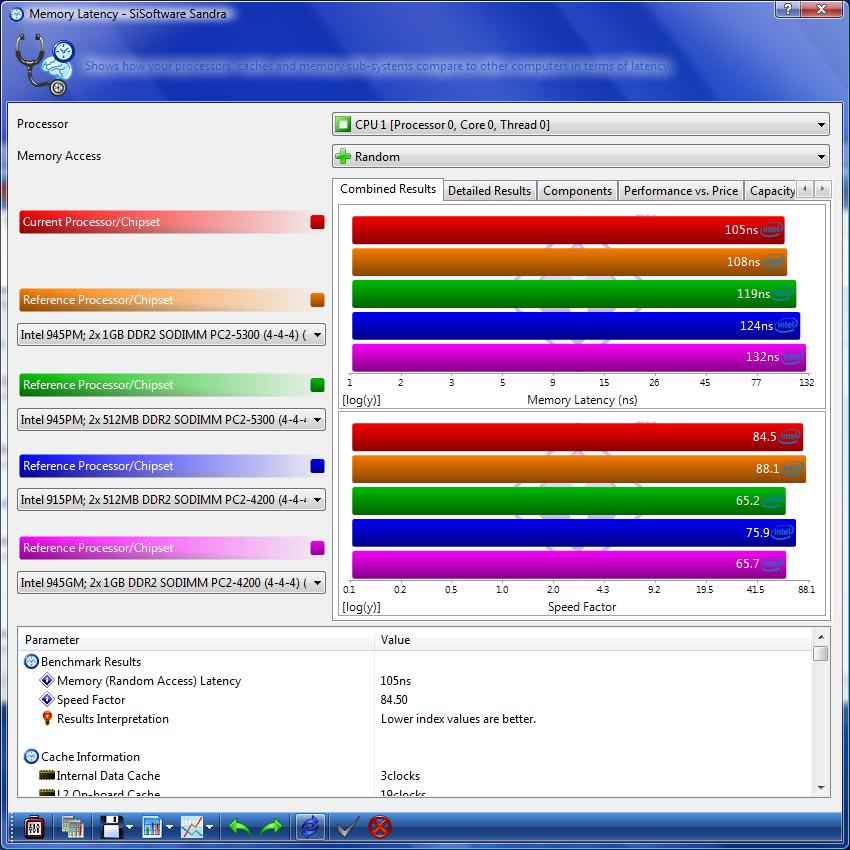Click the bar chart report icon
The width and height of the screenshot is (850, 850).
pos(152,827)
